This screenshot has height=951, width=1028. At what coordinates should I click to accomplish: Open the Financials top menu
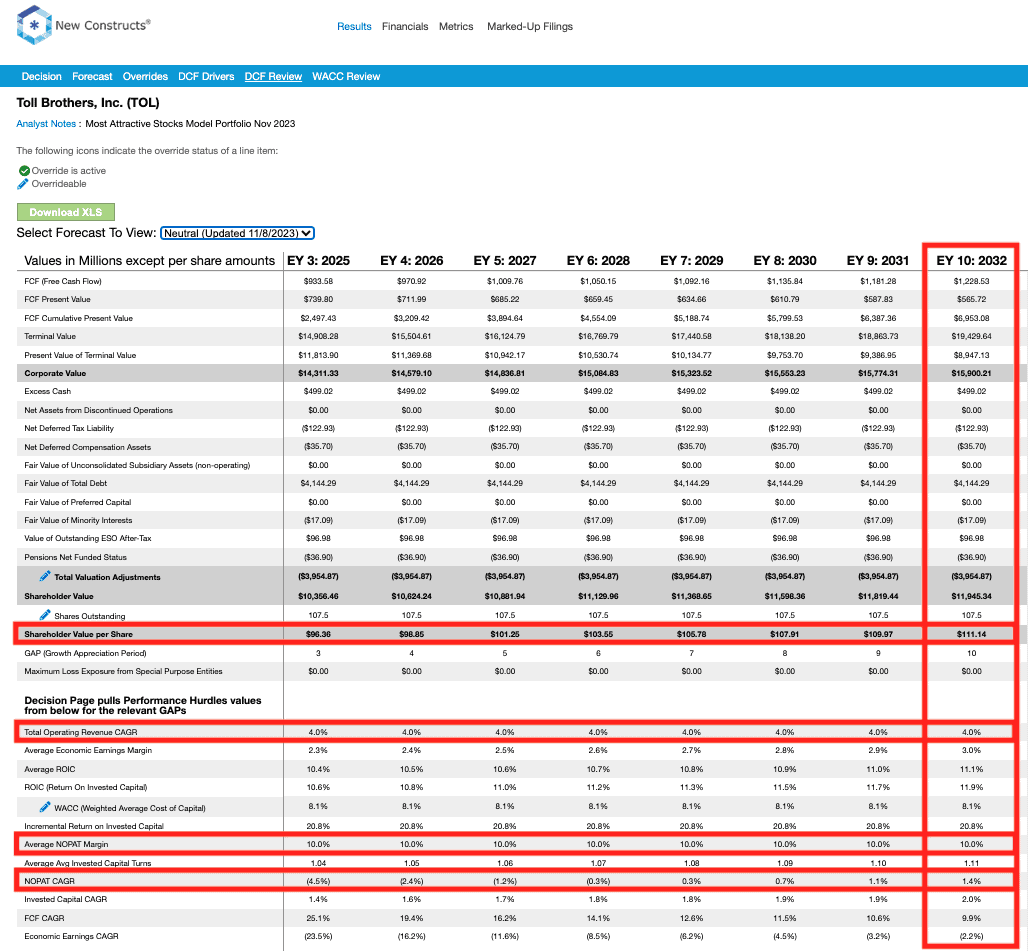405,26
